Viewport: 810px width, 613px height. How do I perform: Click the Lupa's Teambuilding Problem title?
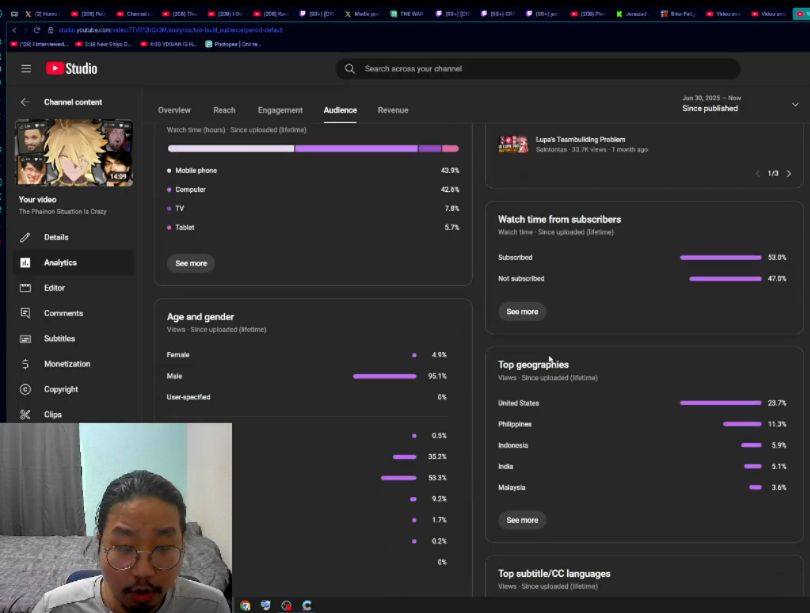click(x=580, y=139)
